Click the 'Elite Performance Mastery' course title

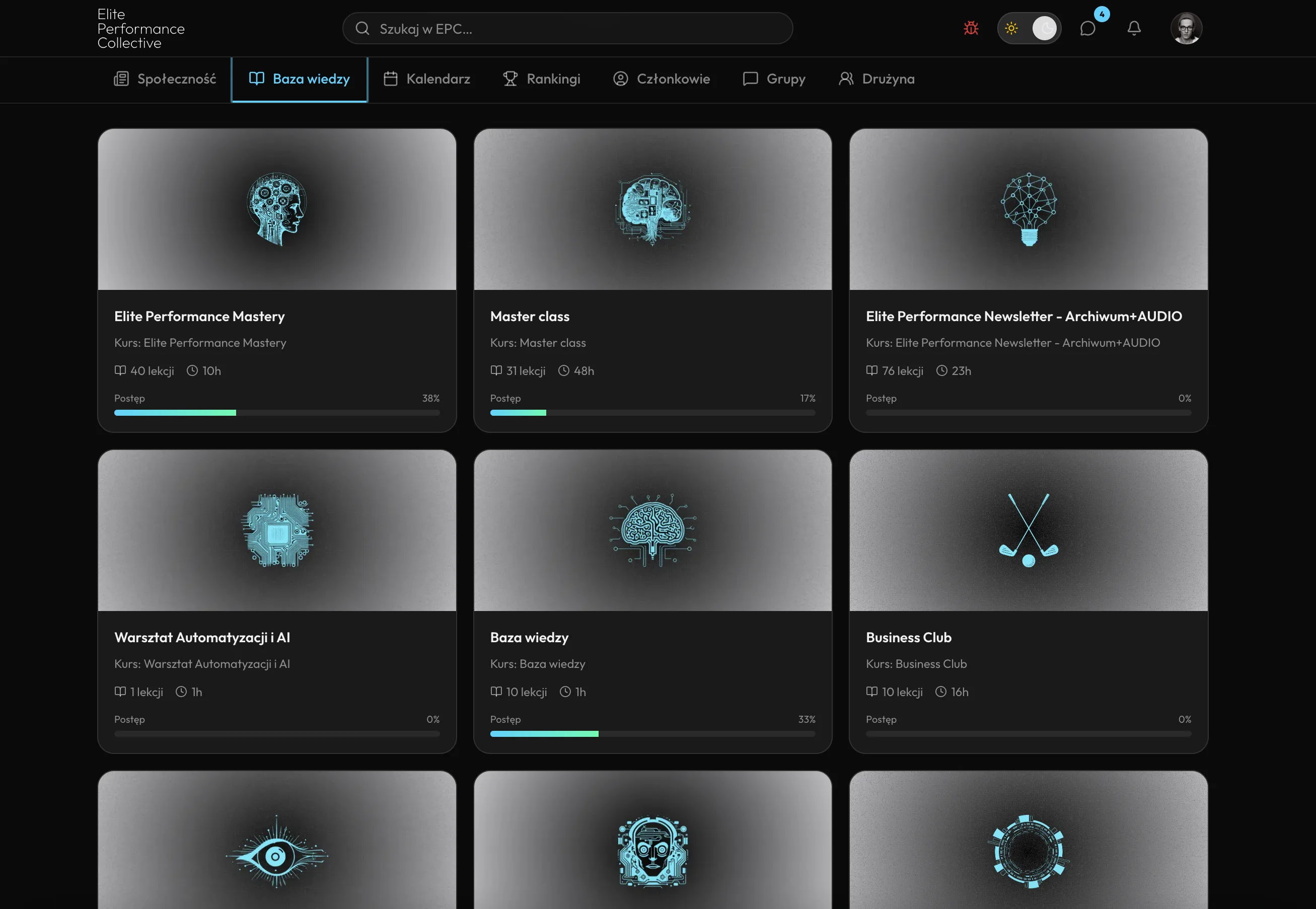(199, 316)
